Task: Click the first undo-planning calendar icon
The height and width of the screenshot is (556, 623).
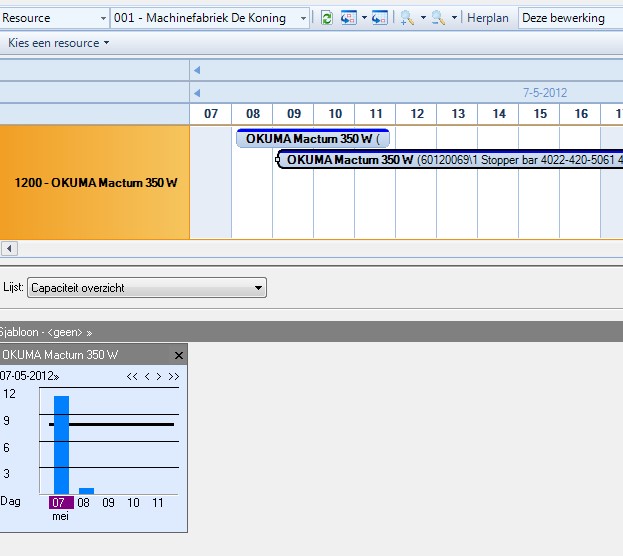Action: (348, 18)
